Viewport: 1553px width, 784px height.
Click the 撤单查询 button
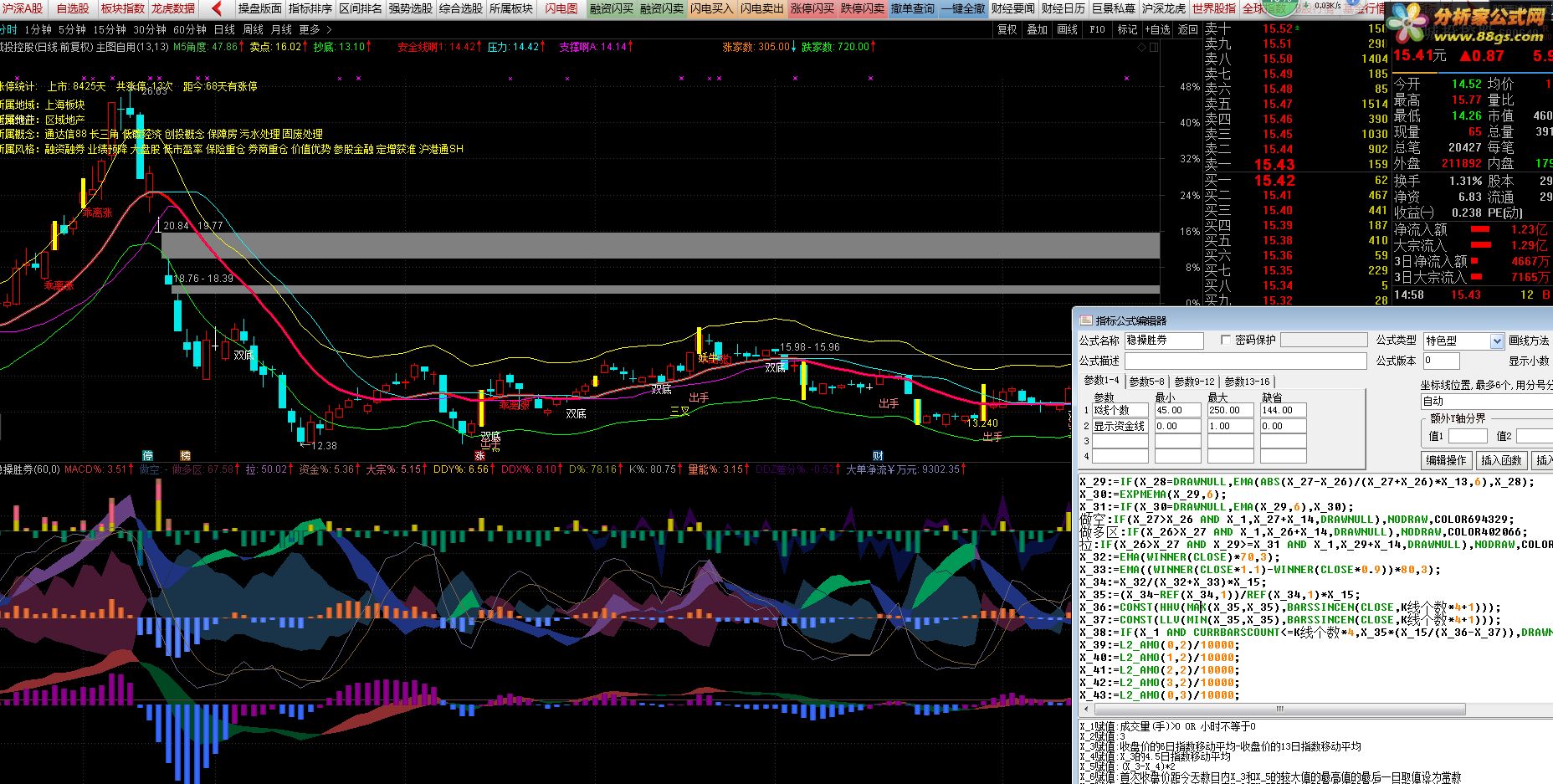point(913,8)
